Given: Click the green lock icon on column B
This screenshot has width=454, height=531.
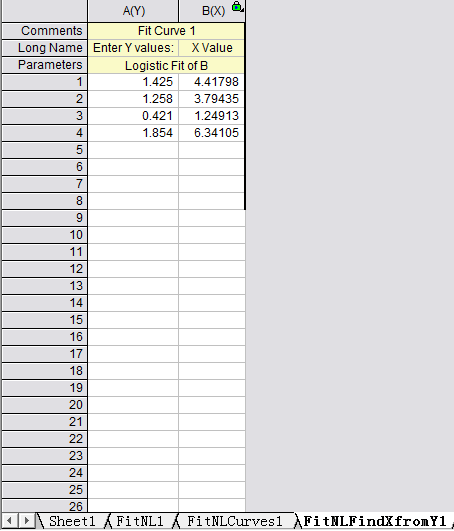Looking at the screenshot, I should tap(237, 7).
